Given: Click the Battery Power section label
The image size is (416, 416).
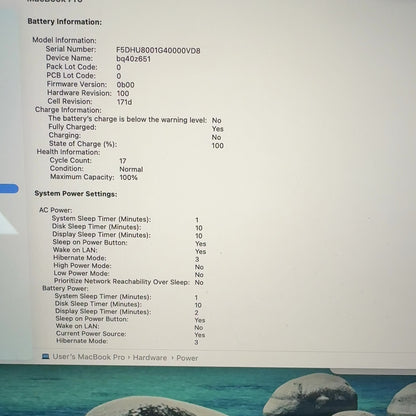Looking at the screenshot, I should 65,288.
